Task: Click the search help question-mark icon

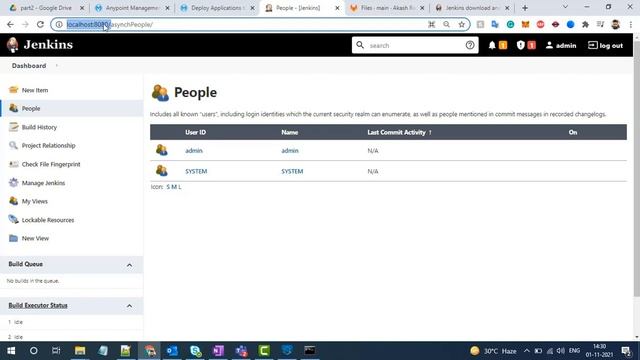Action: (x=470, y=45)
